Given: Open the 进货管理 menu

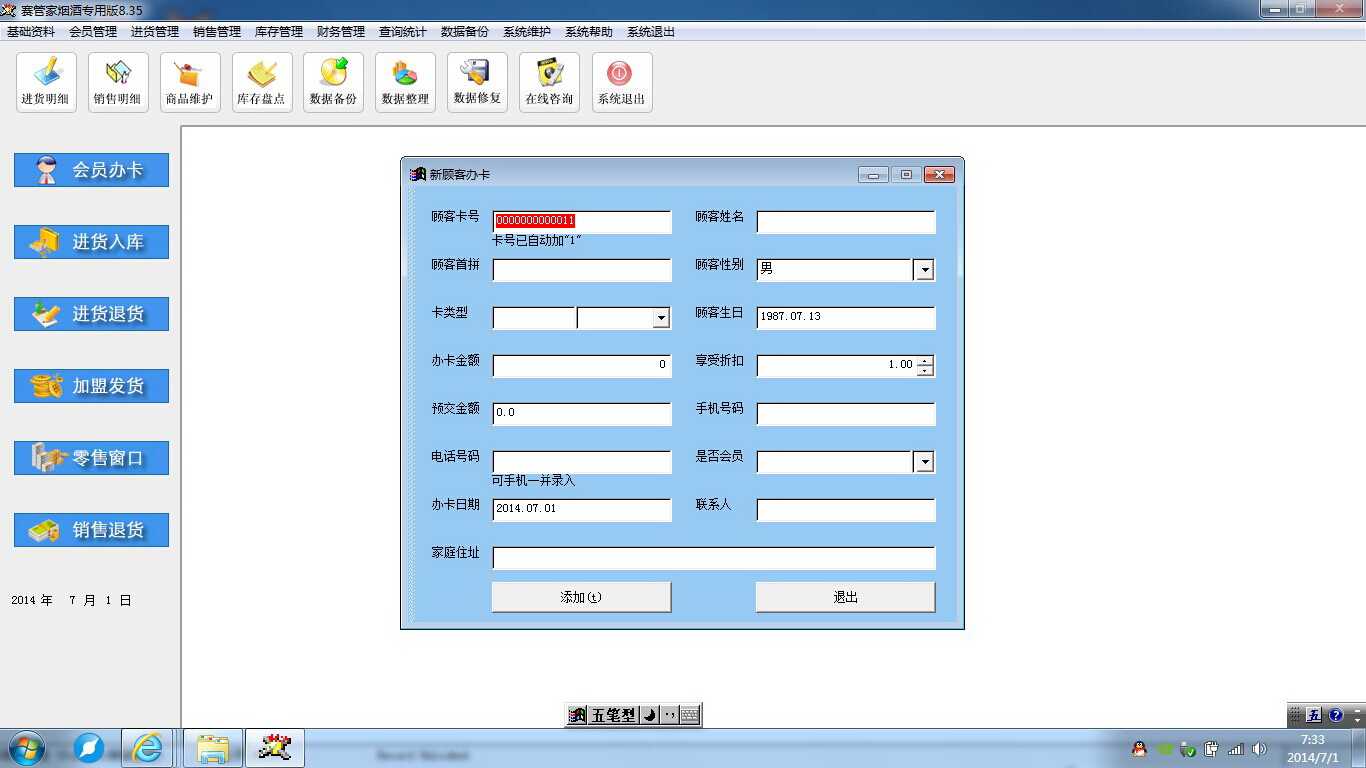Looking at the screenshot, I should click(x=155, y=32).
